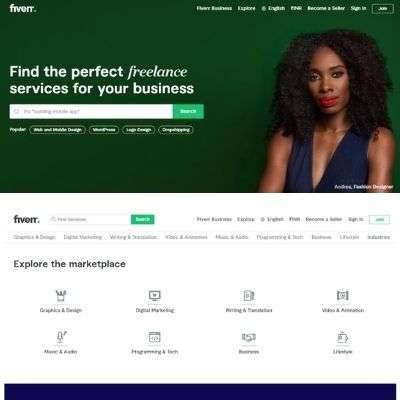Select the Writing & Translation category icon
The image size is (400, 400).
tap(249, 295)
